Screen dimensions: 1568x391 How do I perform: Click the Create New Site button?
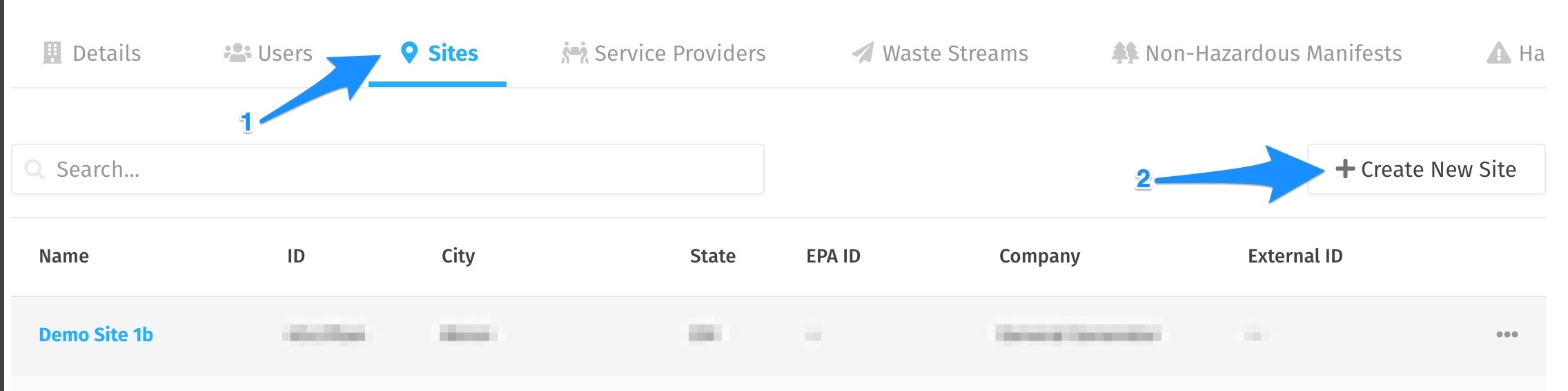point(1426,169)
